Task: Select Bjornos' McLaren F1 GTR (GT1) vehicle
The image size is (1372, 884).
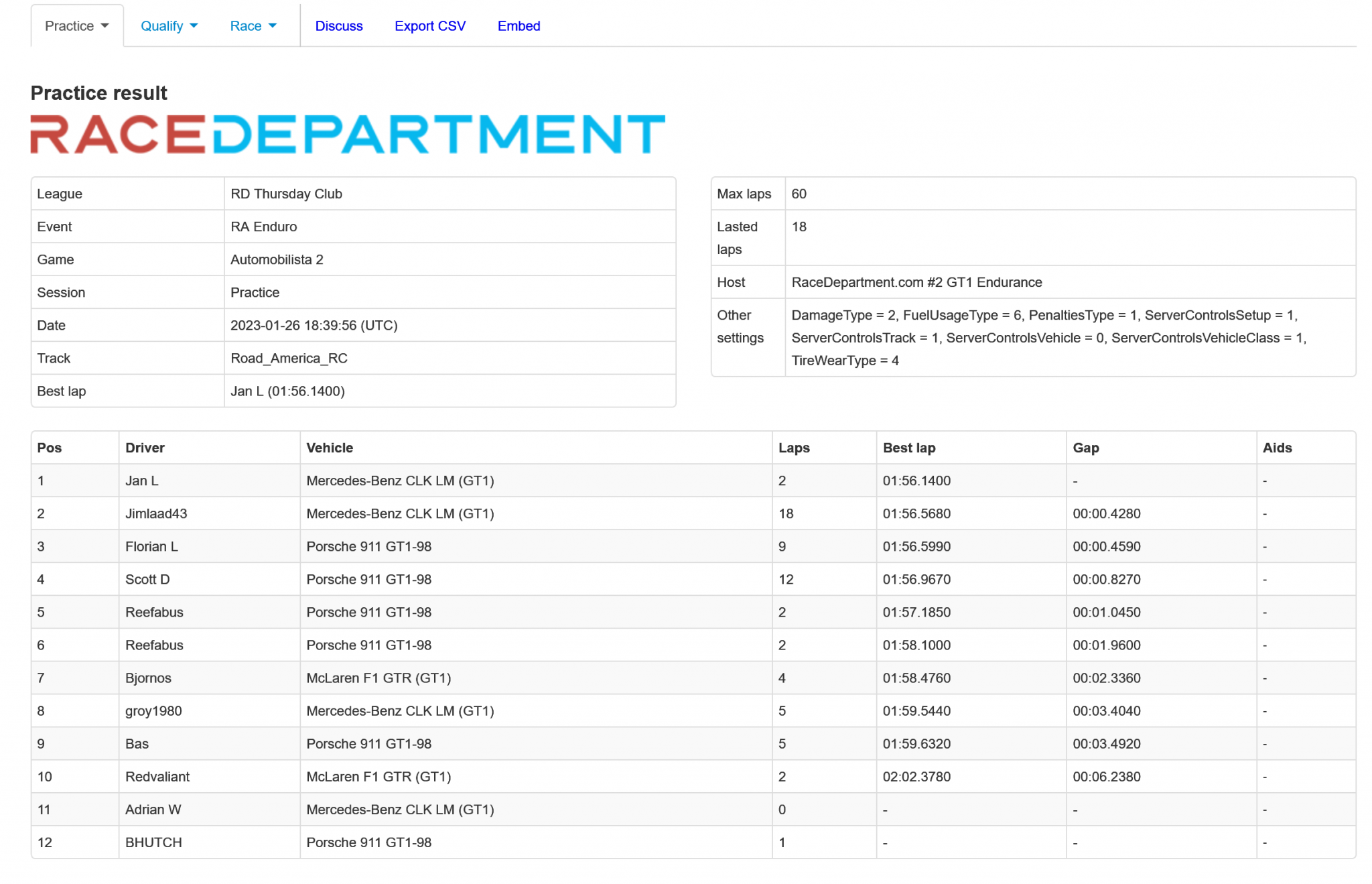Action: tap(379, 678)
